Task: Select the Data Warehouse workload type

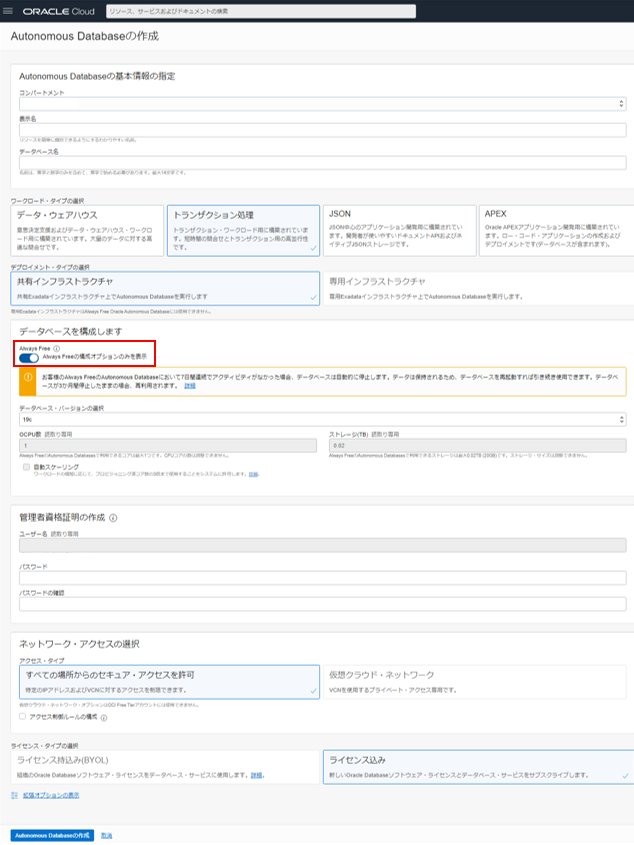Action: coord(87,230)
